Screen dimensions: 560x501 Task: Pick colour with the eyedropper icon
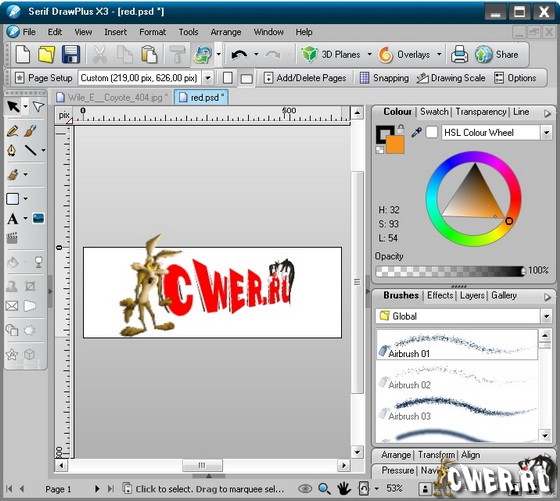(416, 132)
